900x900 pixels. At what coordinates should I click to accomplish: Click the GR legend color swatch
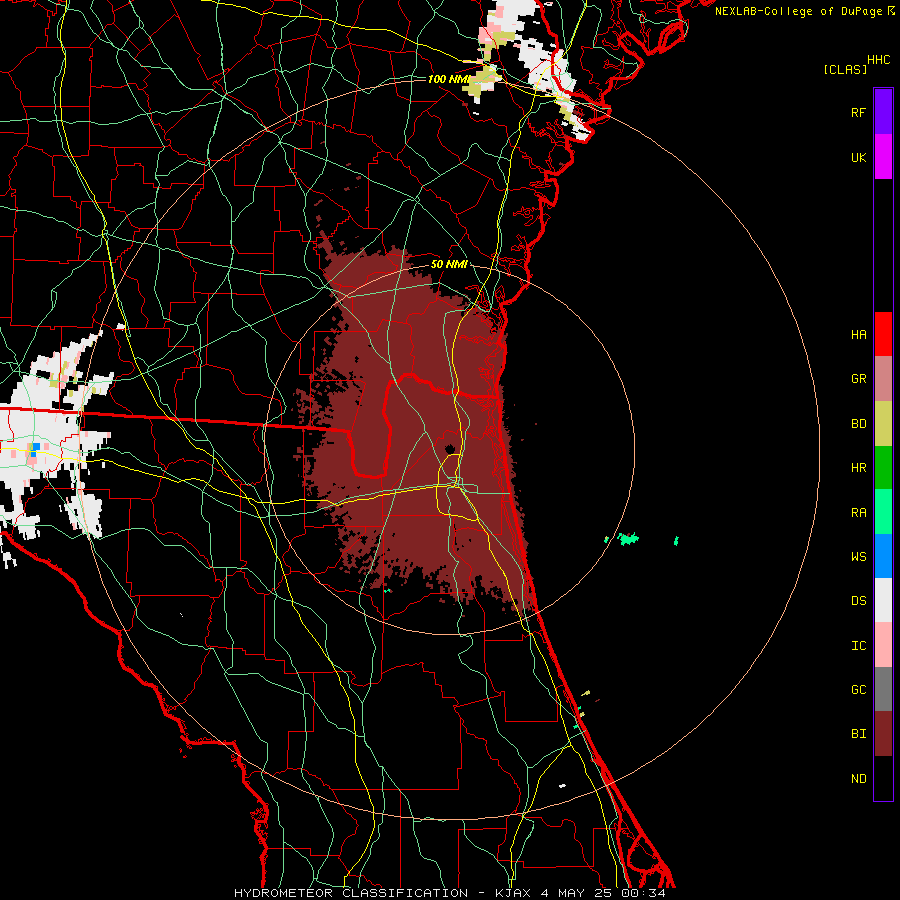click(x=883, y=379)
